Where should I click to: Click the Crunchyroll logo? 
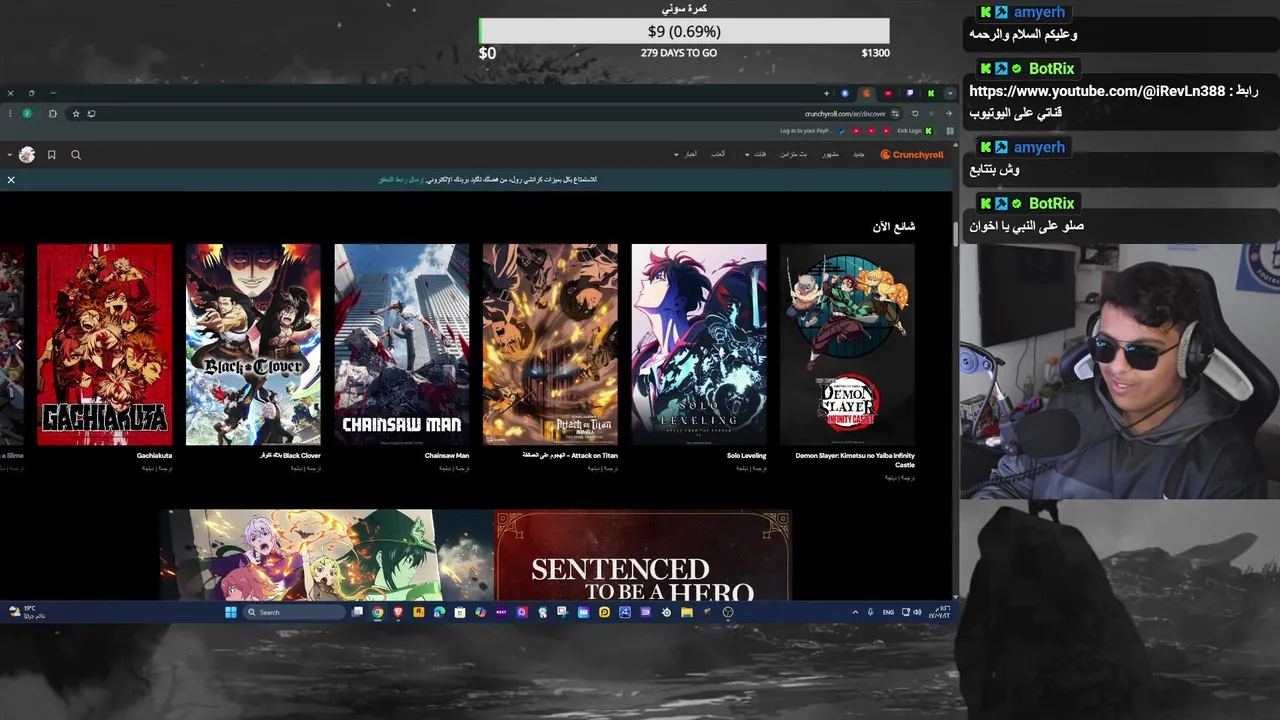(911, 155)
